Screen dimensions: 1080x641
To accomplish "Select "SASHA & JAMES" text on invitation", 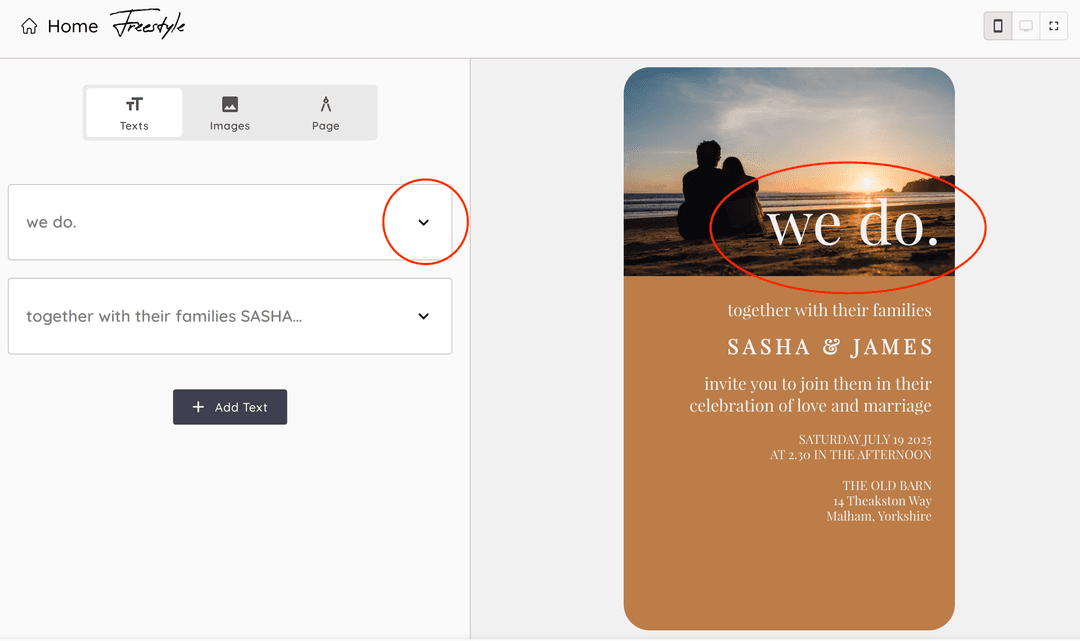I will [829, 347].
